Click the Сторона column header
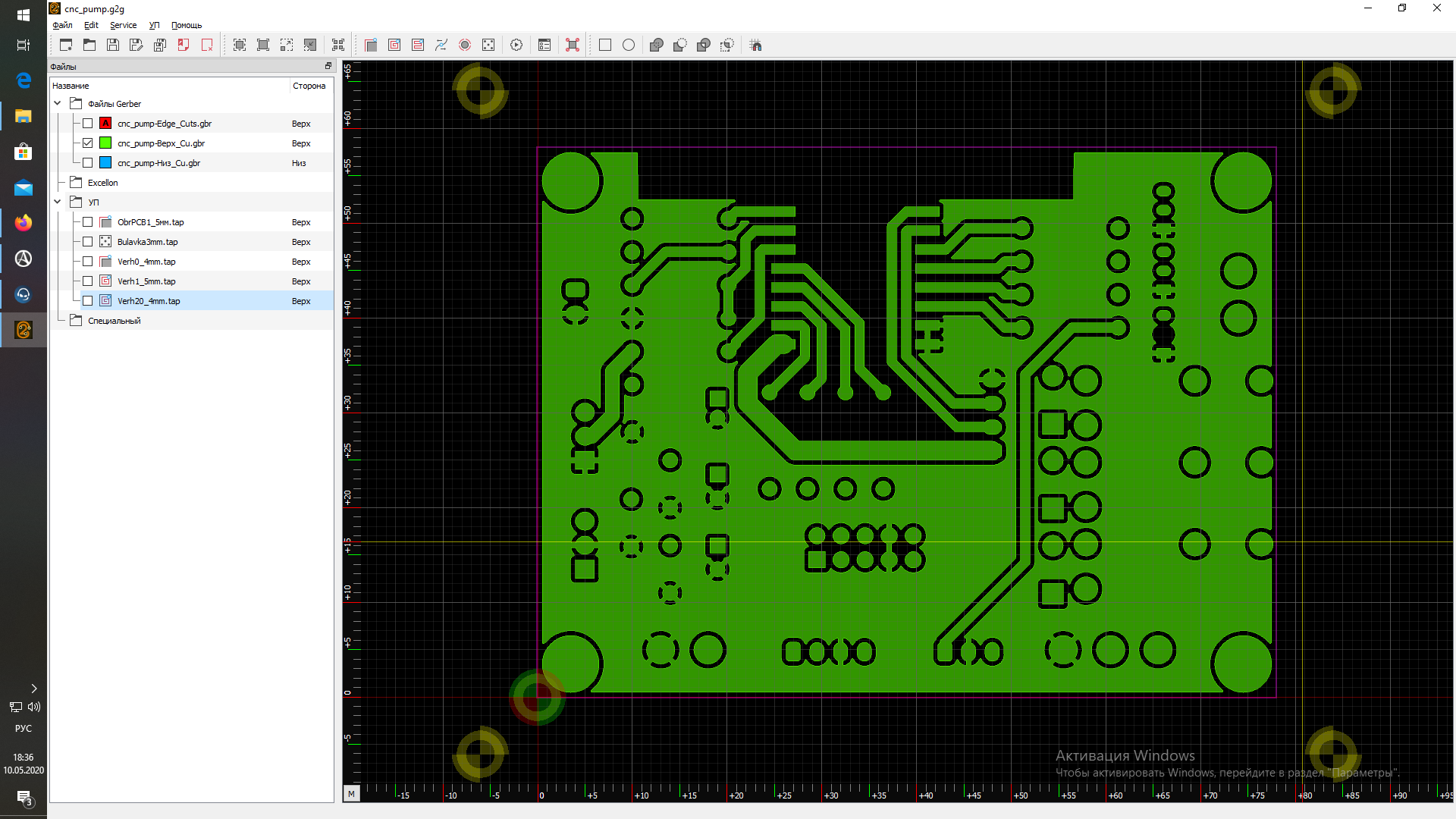 (x=309, y=86)
